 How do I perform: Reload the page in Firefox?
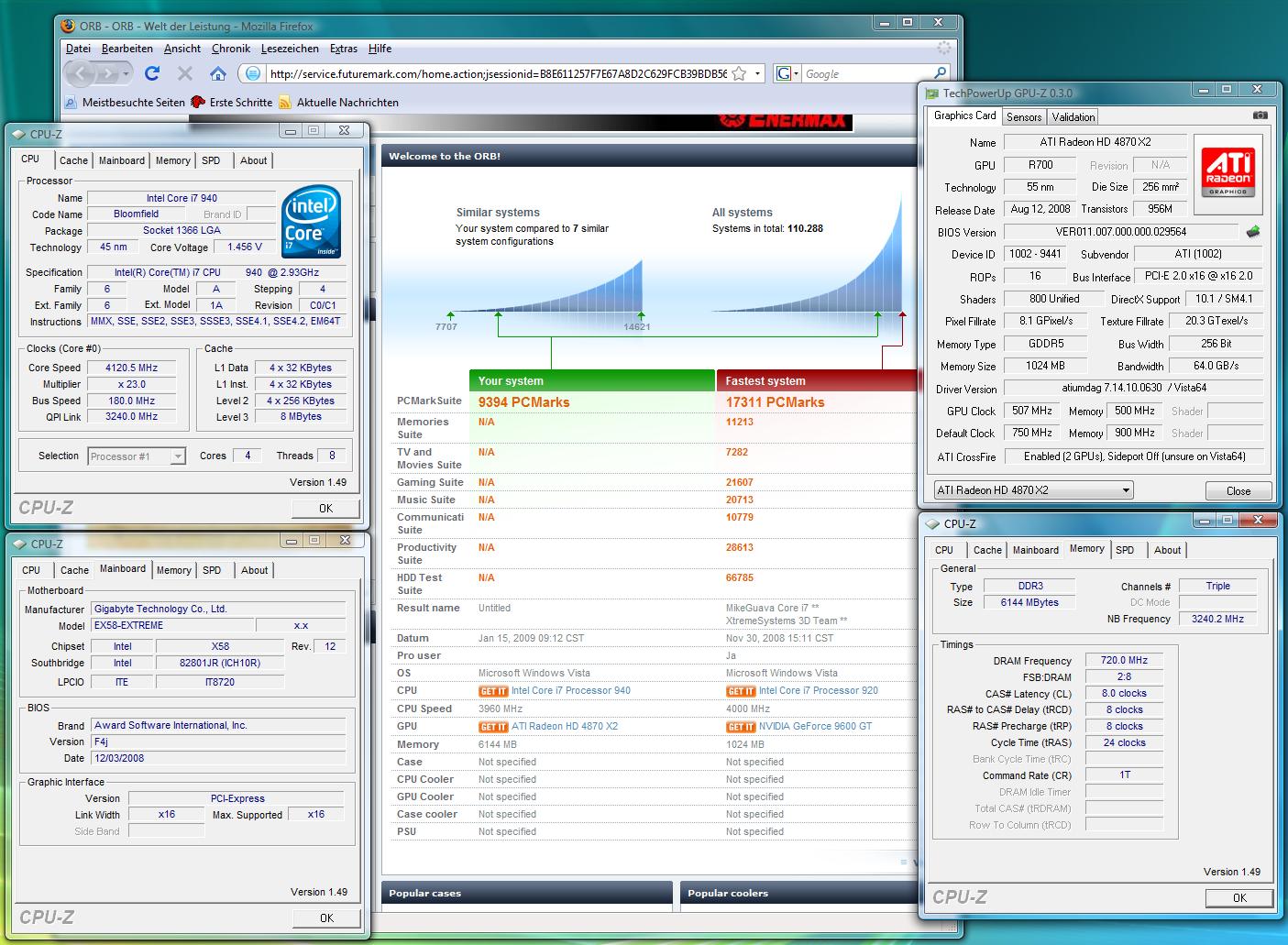152,73
